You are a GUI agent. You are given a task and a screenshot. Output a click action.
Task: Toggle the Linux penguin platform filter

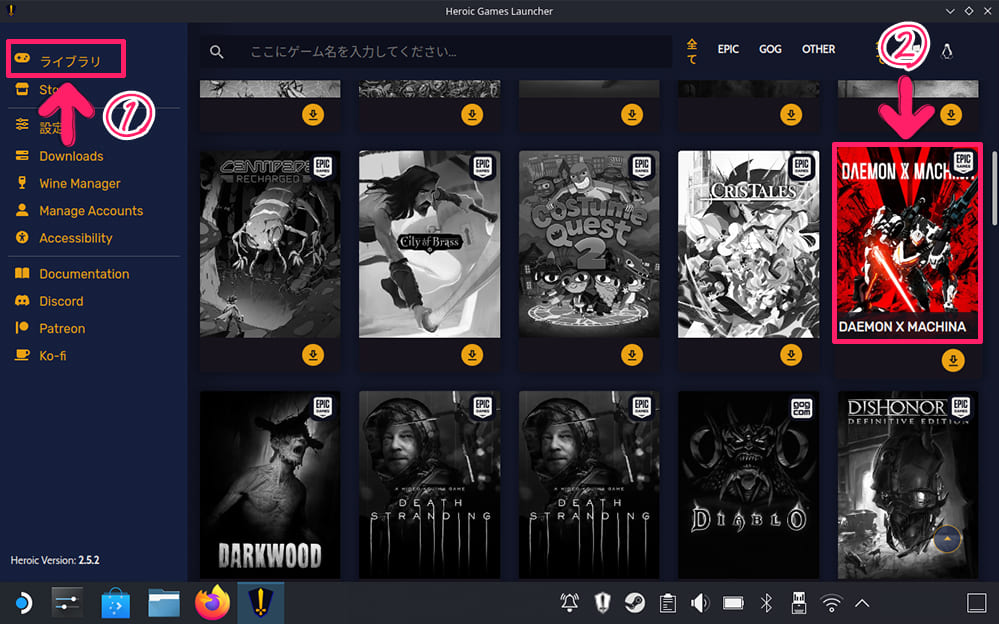947,52
